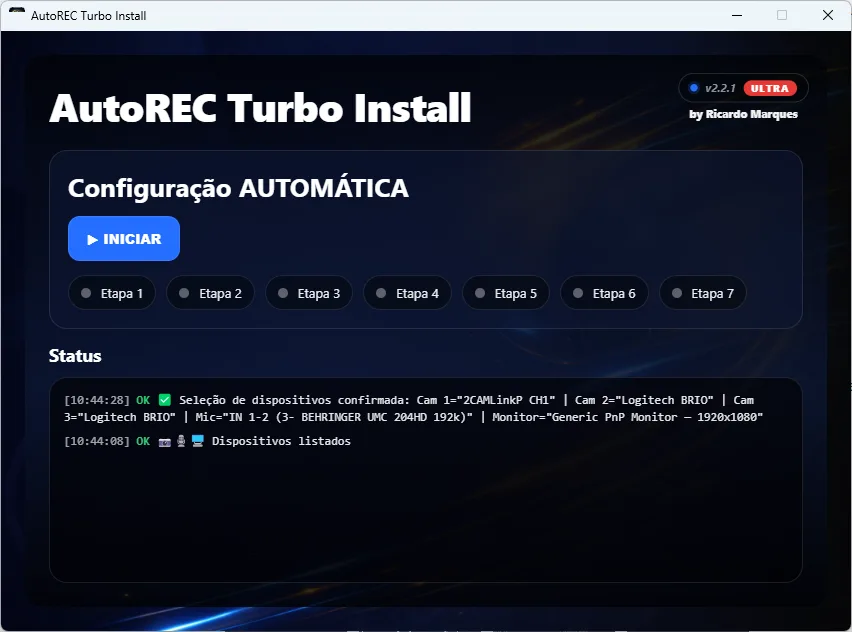Close the AutoREC Turbo Install window
This screenshot has height=632, width=852.
[x=828, y=15]
